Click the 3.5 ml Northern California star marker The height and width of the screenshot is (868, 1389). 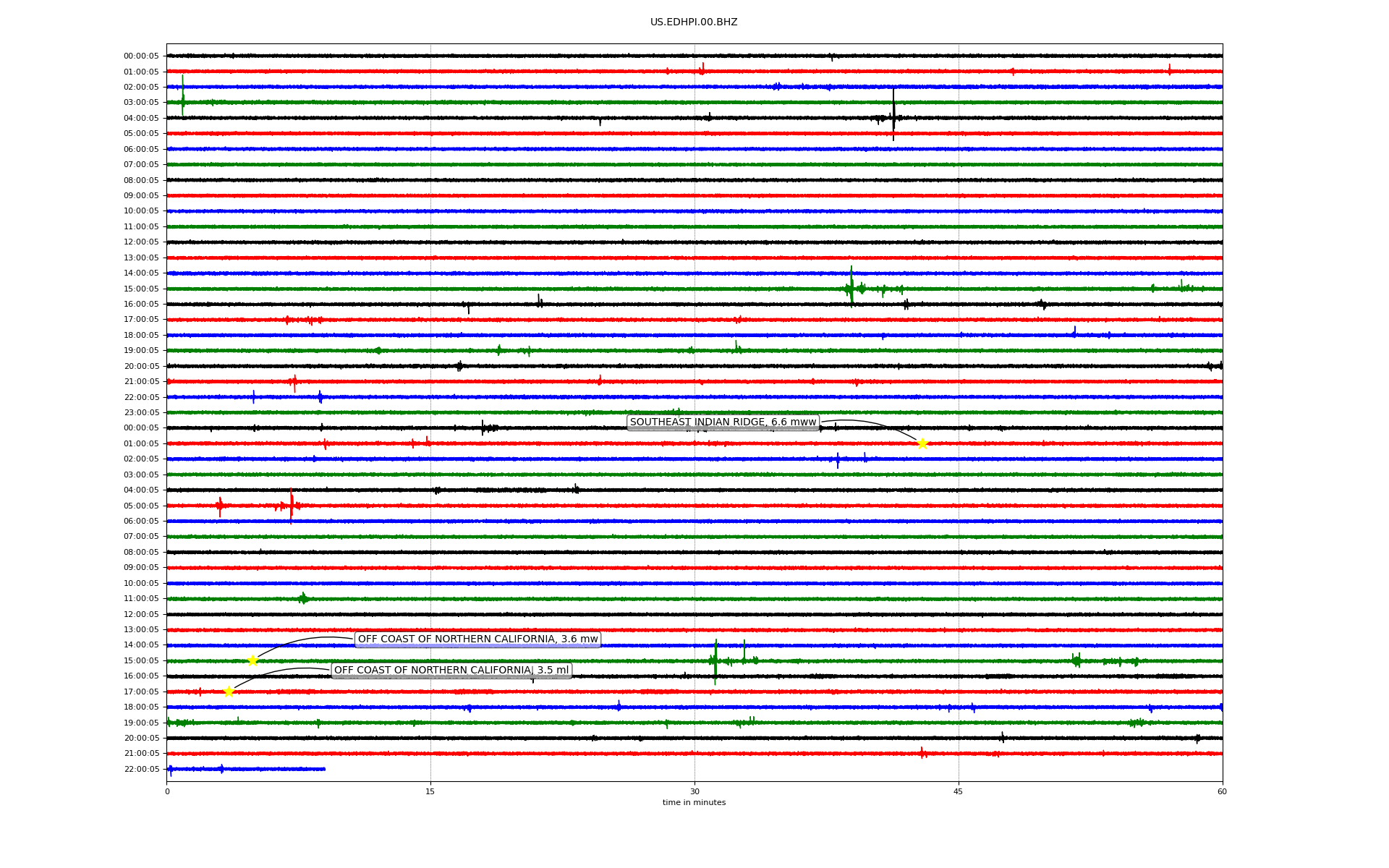(229, 692)
